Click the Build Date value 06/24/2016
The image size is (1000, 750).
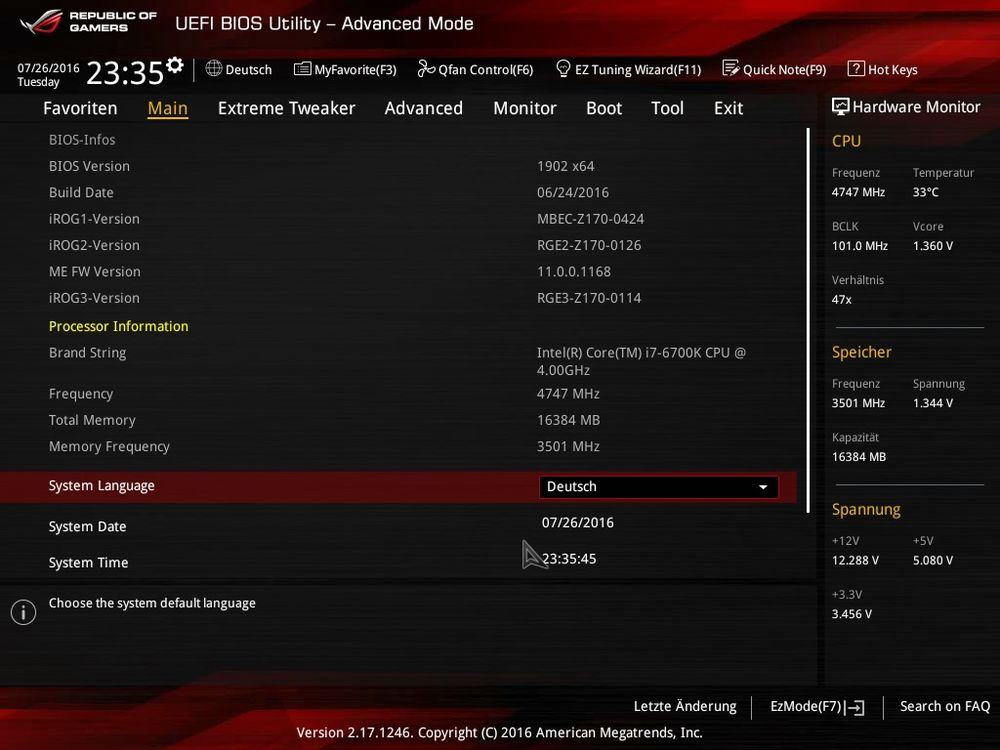pos(573,193)
